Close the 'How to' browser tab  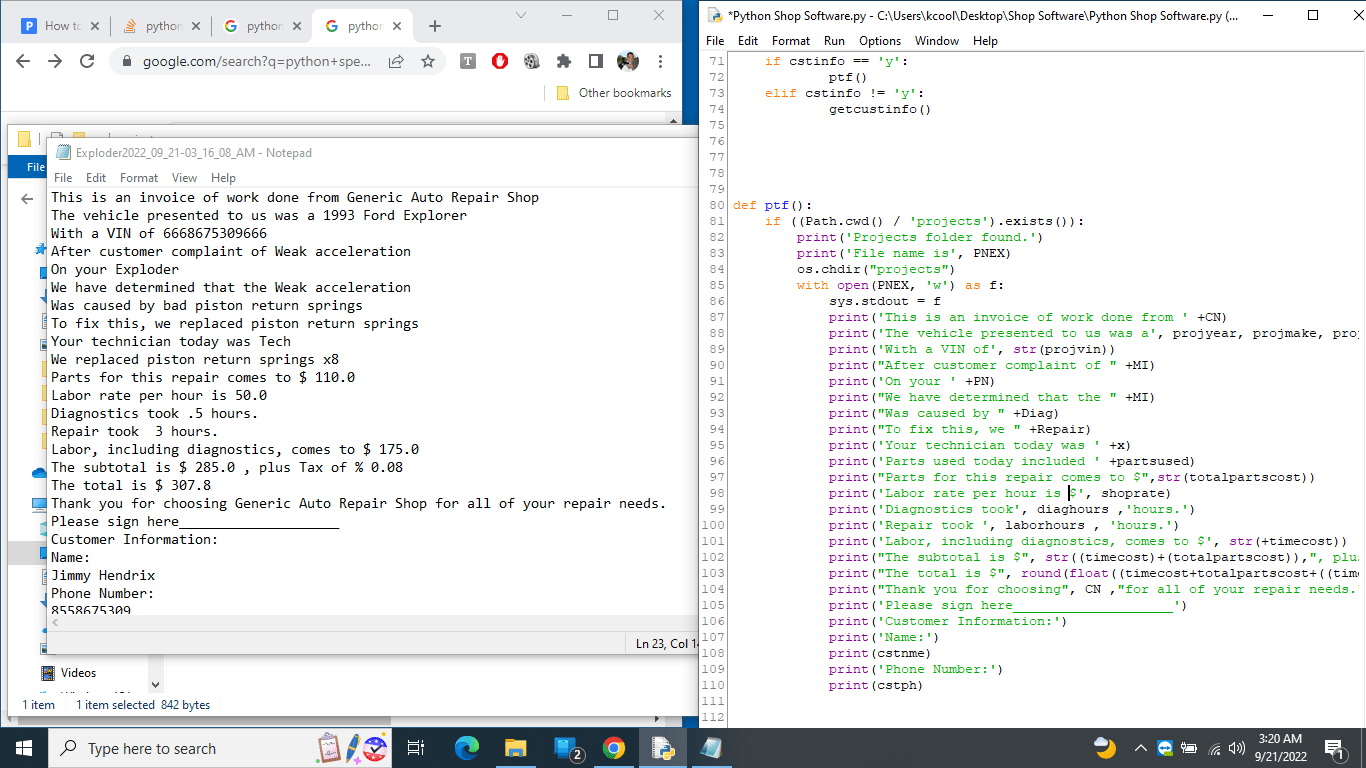[x=95, y=26]
